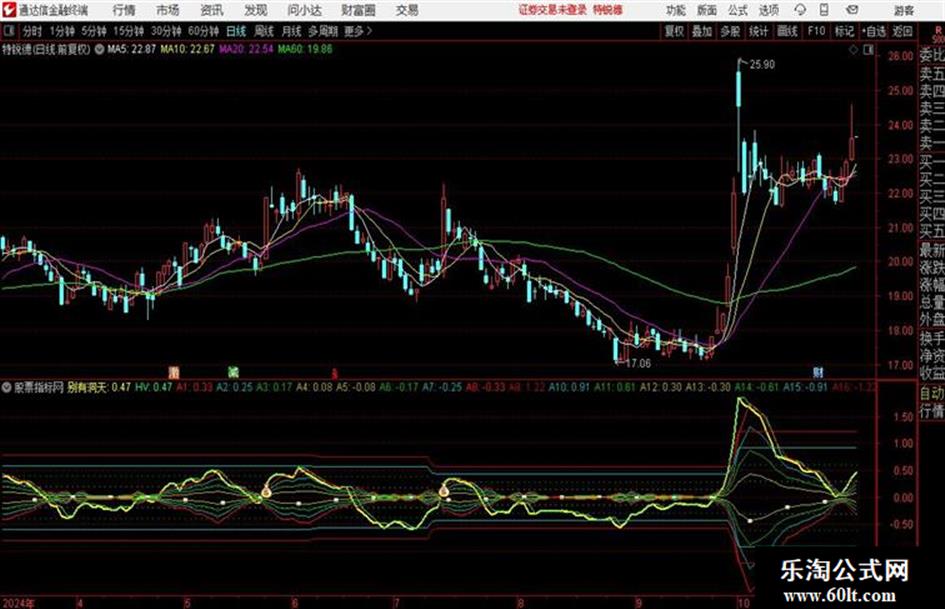This screenshot has width=945, height=609.
Task: Expand 股票指标网 sub-indicator dropdown arrow
Action: [6, 387]
